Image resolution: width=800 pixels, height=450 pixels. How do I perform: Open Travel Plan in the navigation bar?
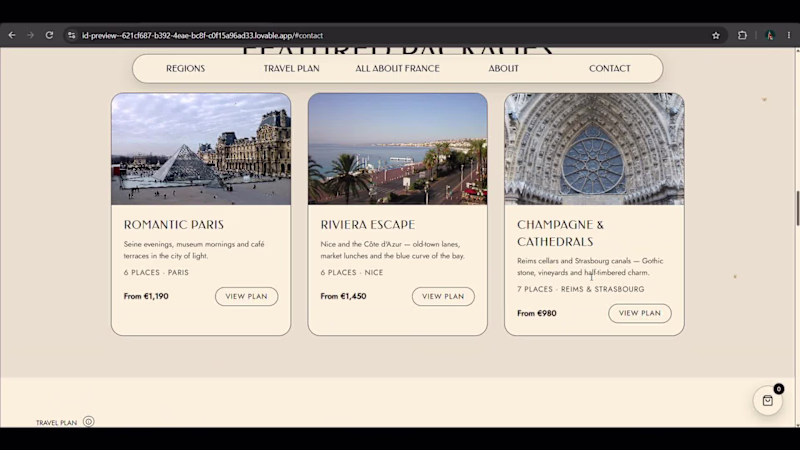(291, 68)
